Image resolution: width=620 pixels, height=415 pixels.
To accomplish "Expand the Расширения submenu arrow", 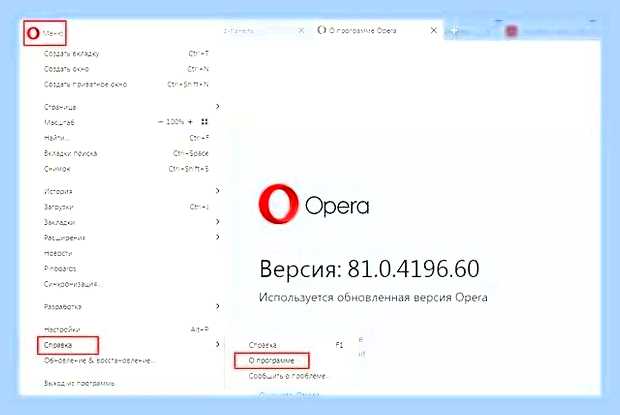I will (217, 237).
